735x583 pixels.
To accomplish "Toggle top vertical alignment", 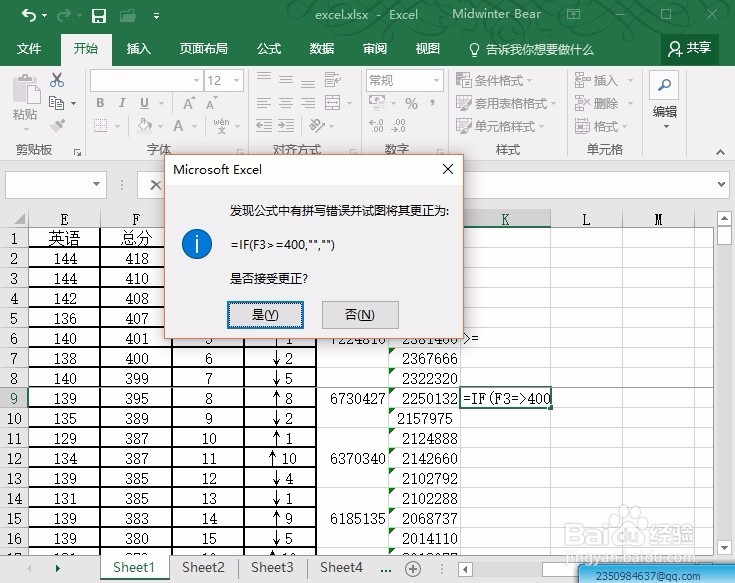I will click(x=263, y=76).
